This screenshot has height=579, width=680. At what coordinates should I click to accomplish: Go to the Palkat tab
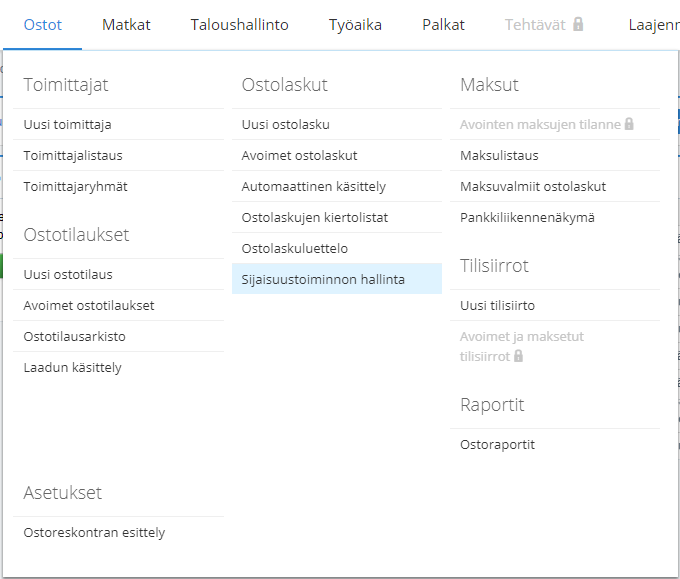point(443,25)
